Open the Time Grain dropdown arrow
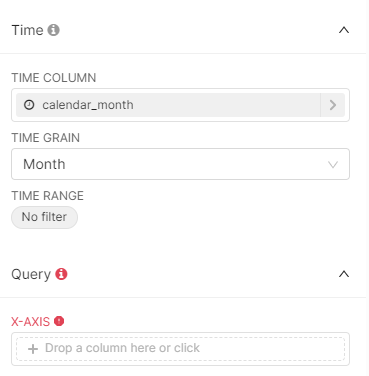The image size is (369, 376). pyautogui.click(x=333, y=164)
